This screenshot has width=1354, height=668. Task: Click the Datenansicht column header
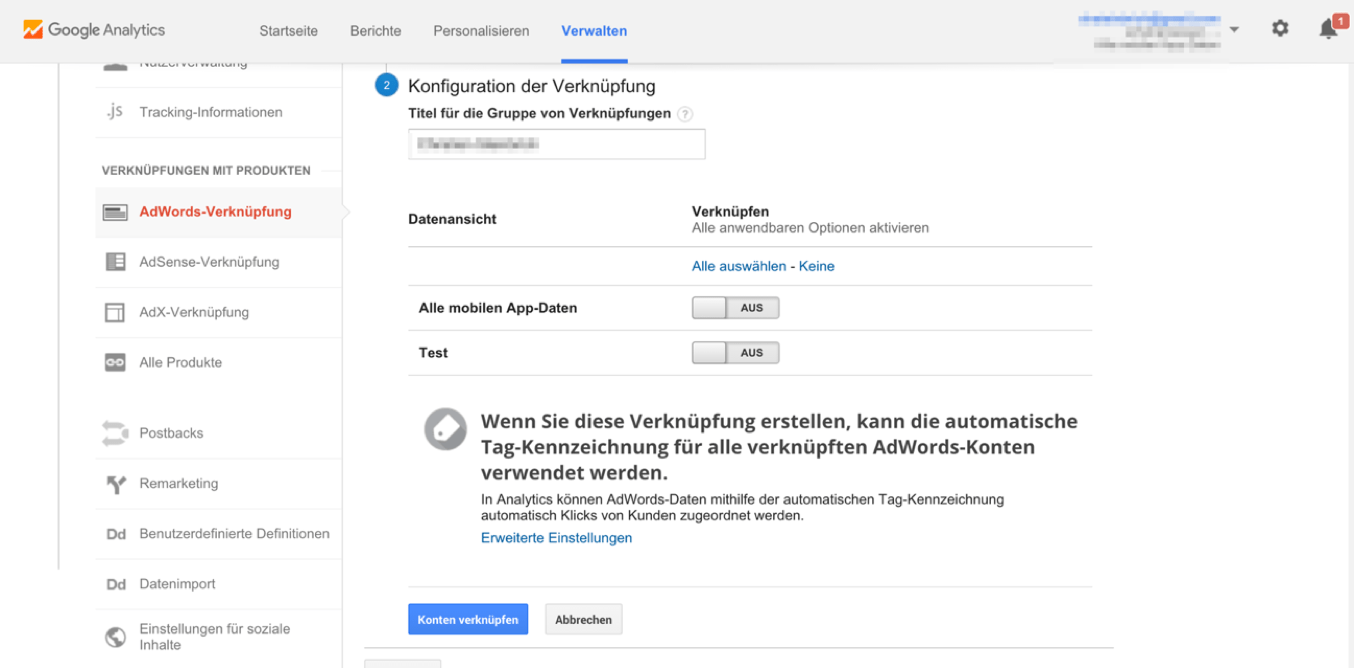coord(452,219)
